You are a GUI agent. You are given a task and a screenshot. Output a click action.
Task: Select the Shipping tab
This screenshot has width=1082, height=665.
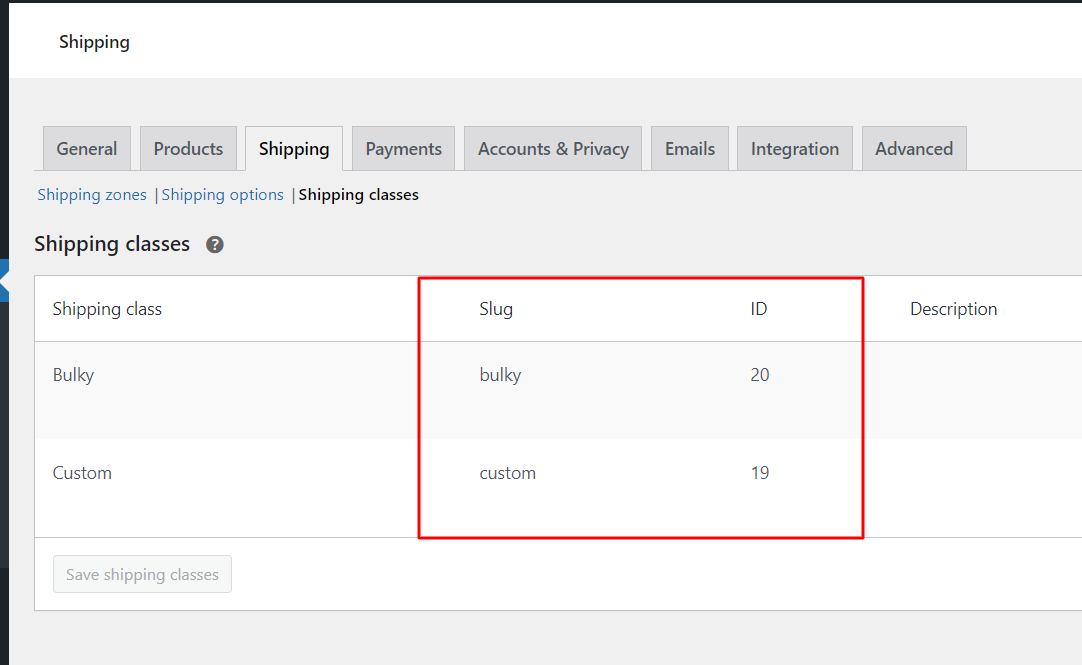pyautogui.click(x=294, y=148)
